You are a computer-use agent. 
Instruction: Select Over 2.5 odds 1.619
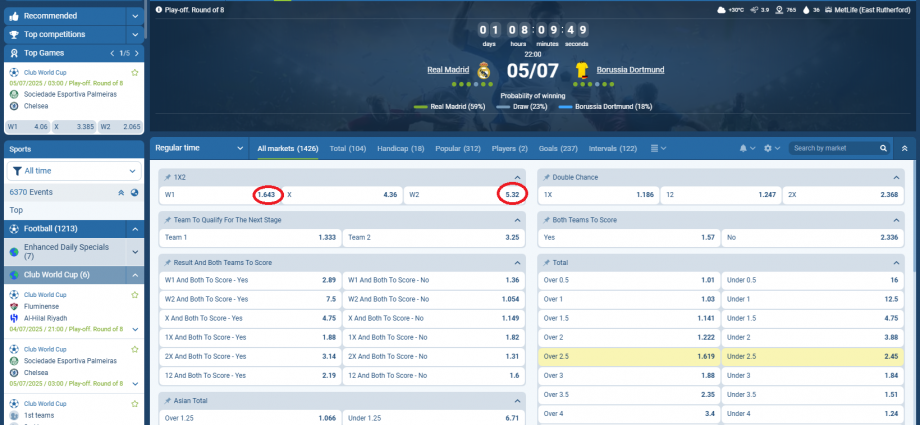[x=628, y=356]
